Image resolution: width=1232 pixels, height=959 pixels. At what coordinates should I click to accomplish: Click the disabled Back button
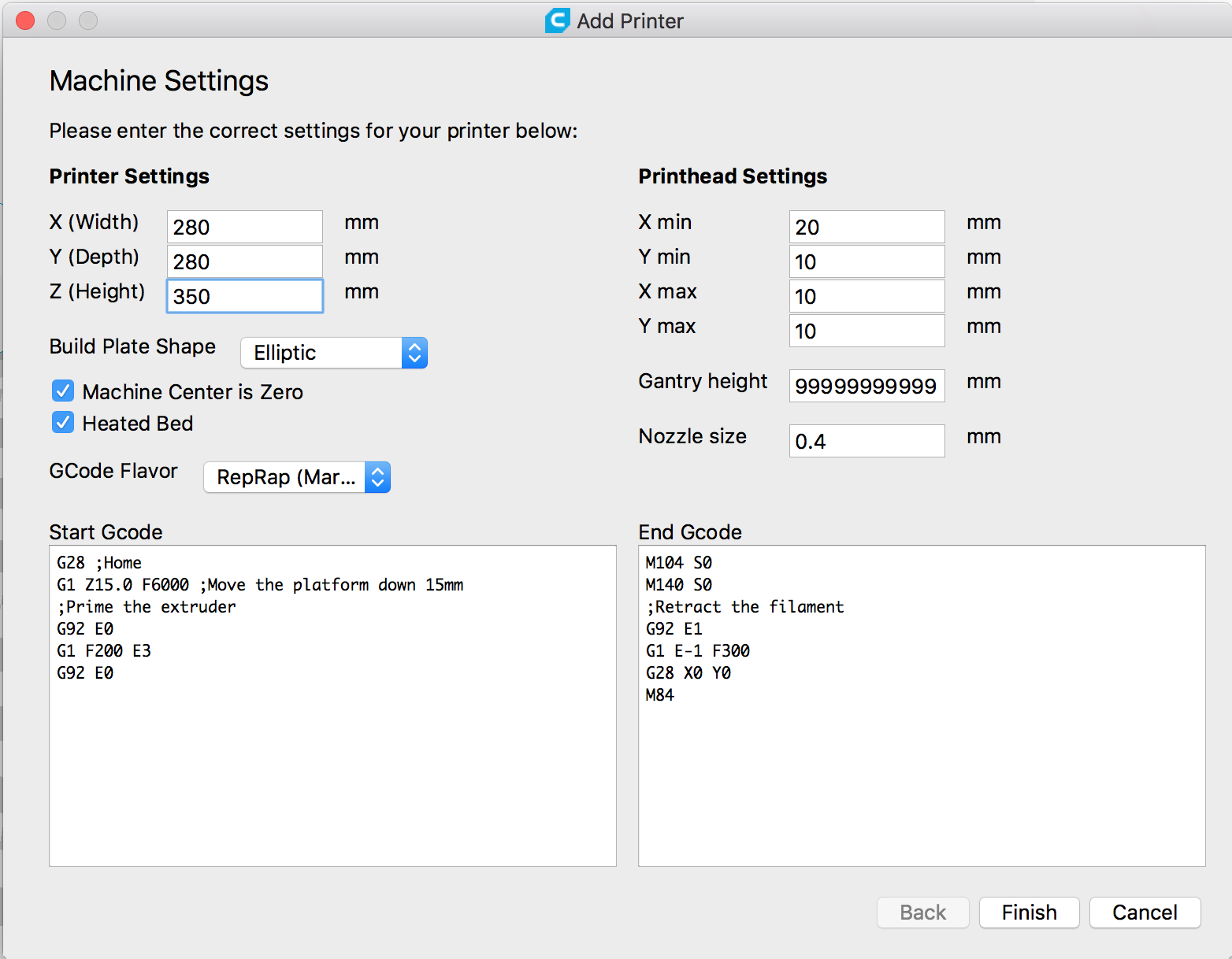coord(922,913)
